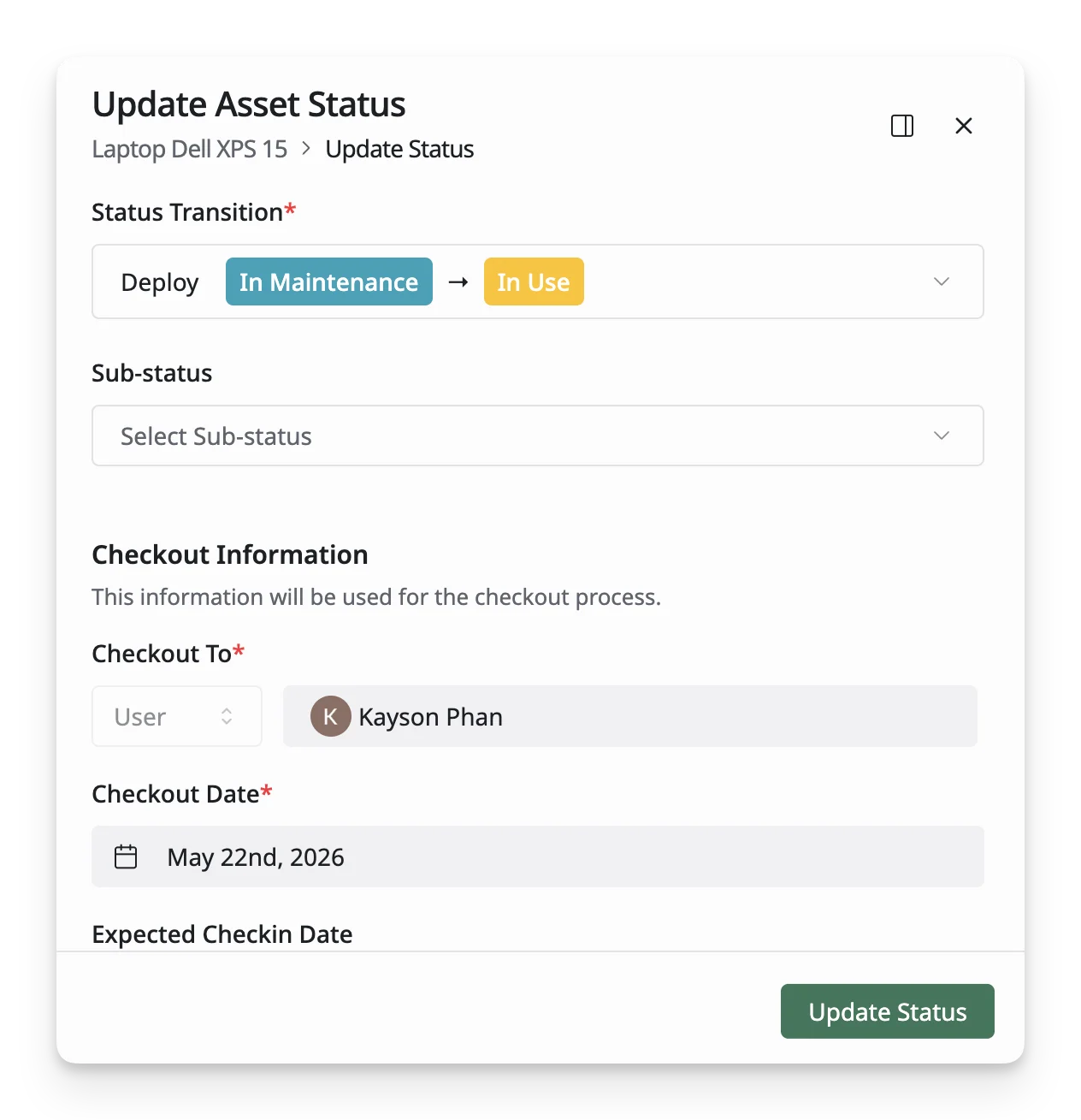The height and width of the screenshot is (1120, 1081).
Task: Click the Deploy transition label
Action: click(160, 282)
